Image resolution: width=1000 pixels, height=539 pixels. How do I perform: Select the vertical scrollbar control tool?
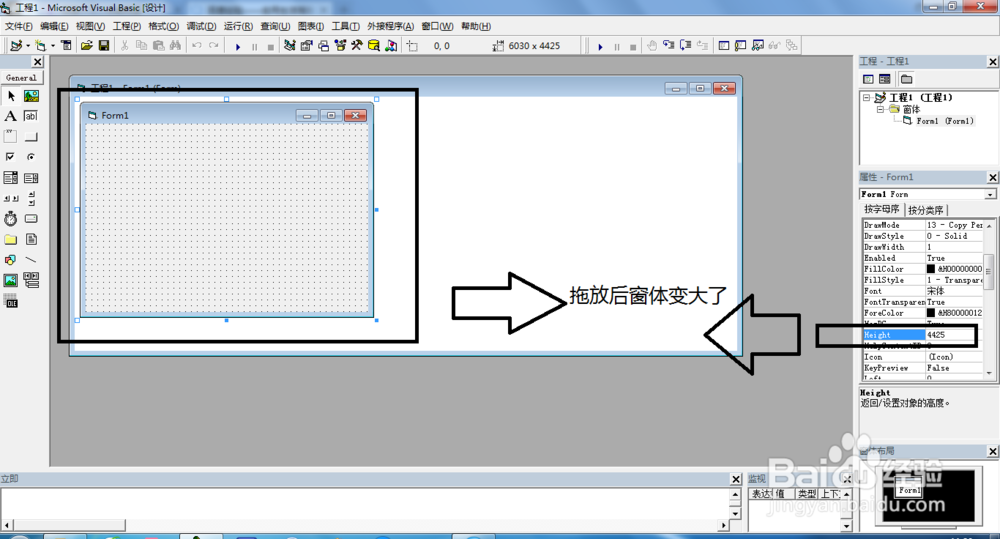[x=31, y=198]
